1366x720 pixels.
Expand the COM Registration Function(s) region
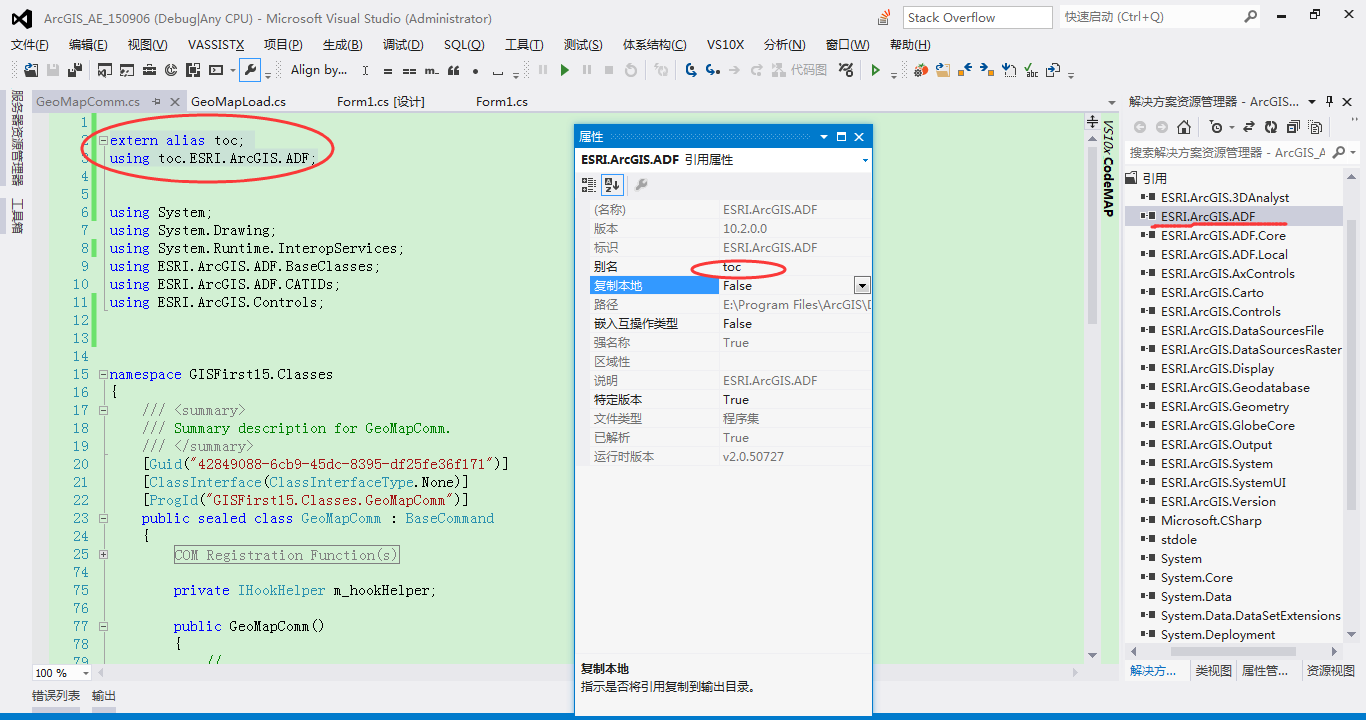click(103, 555)
